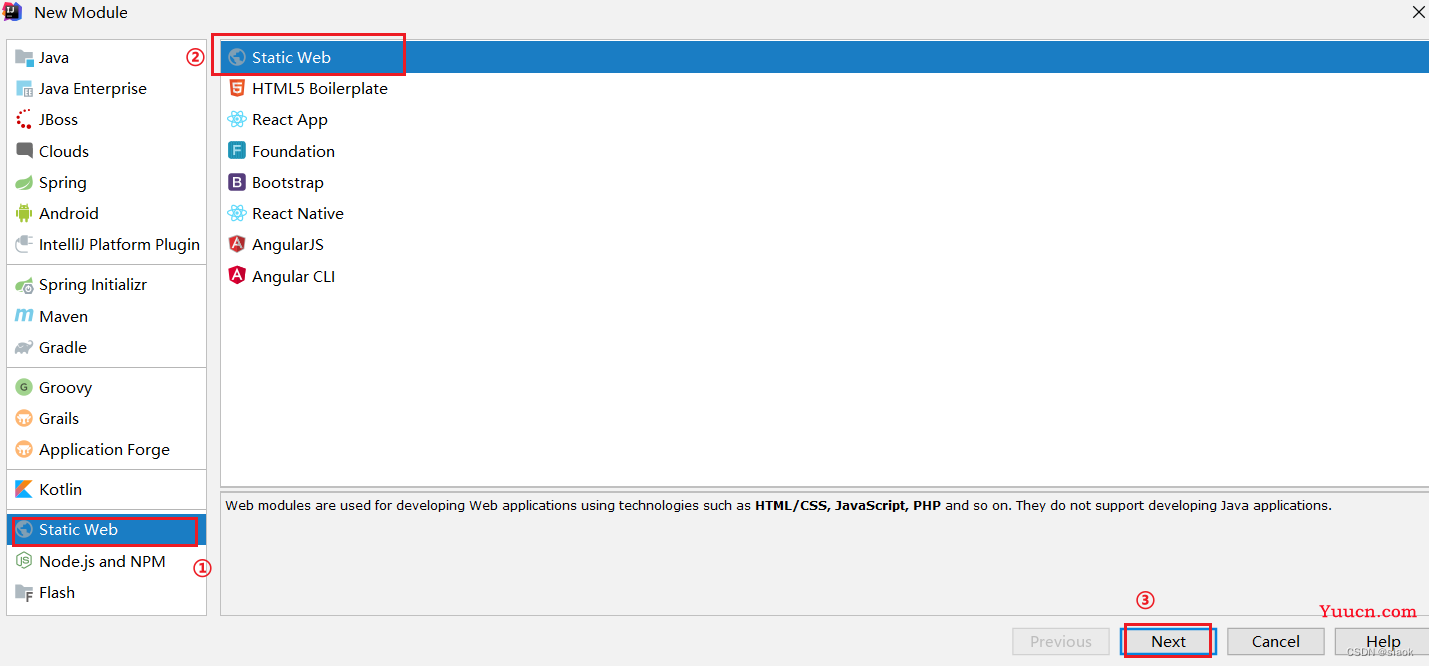Click the Java Enterprise icon
This screenshot has width=1429, height=666.
[x=24, y=88]
